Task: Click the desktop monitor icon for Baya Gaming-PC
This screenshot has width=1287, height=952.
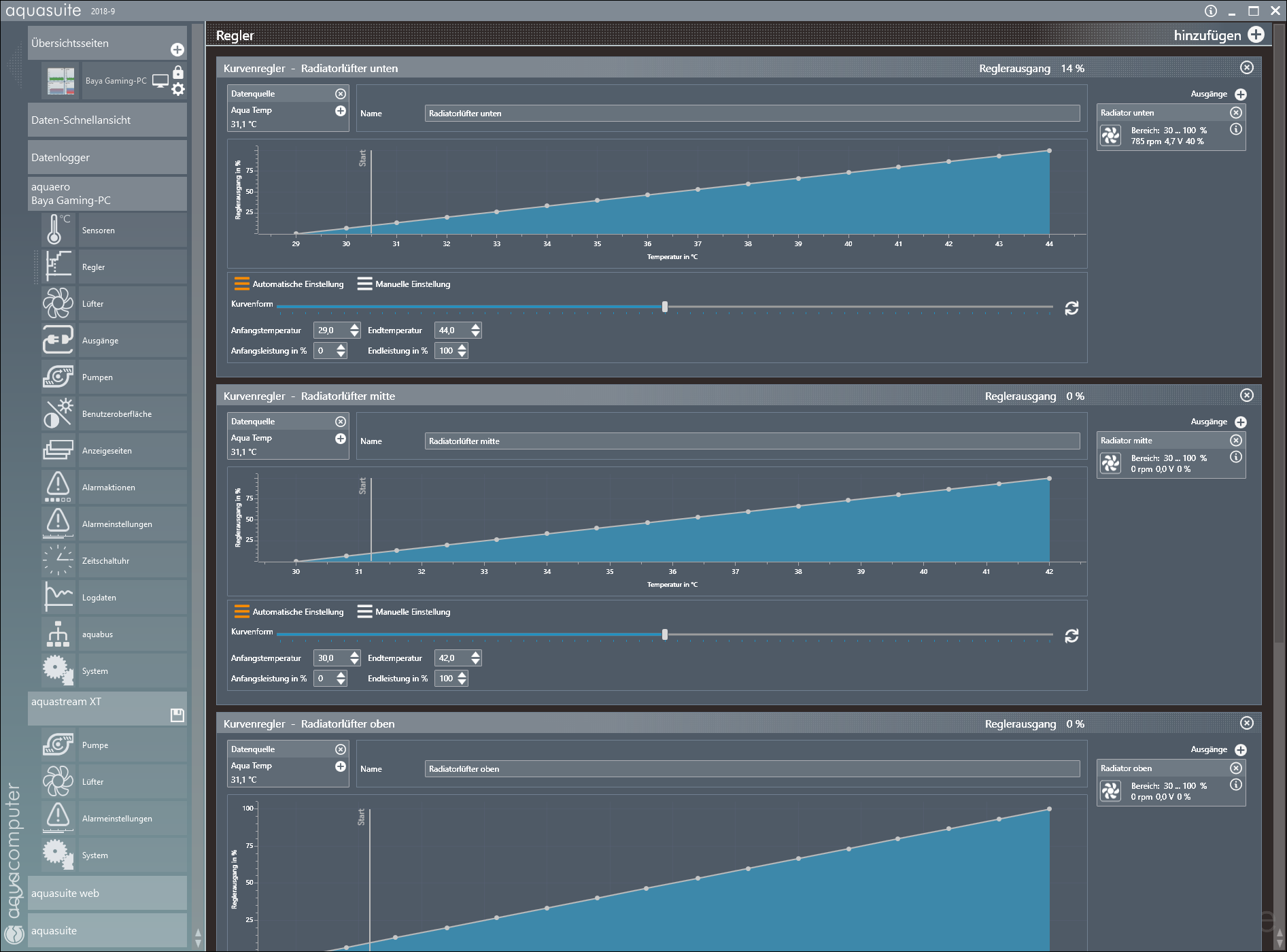Action: pos(160,81)
